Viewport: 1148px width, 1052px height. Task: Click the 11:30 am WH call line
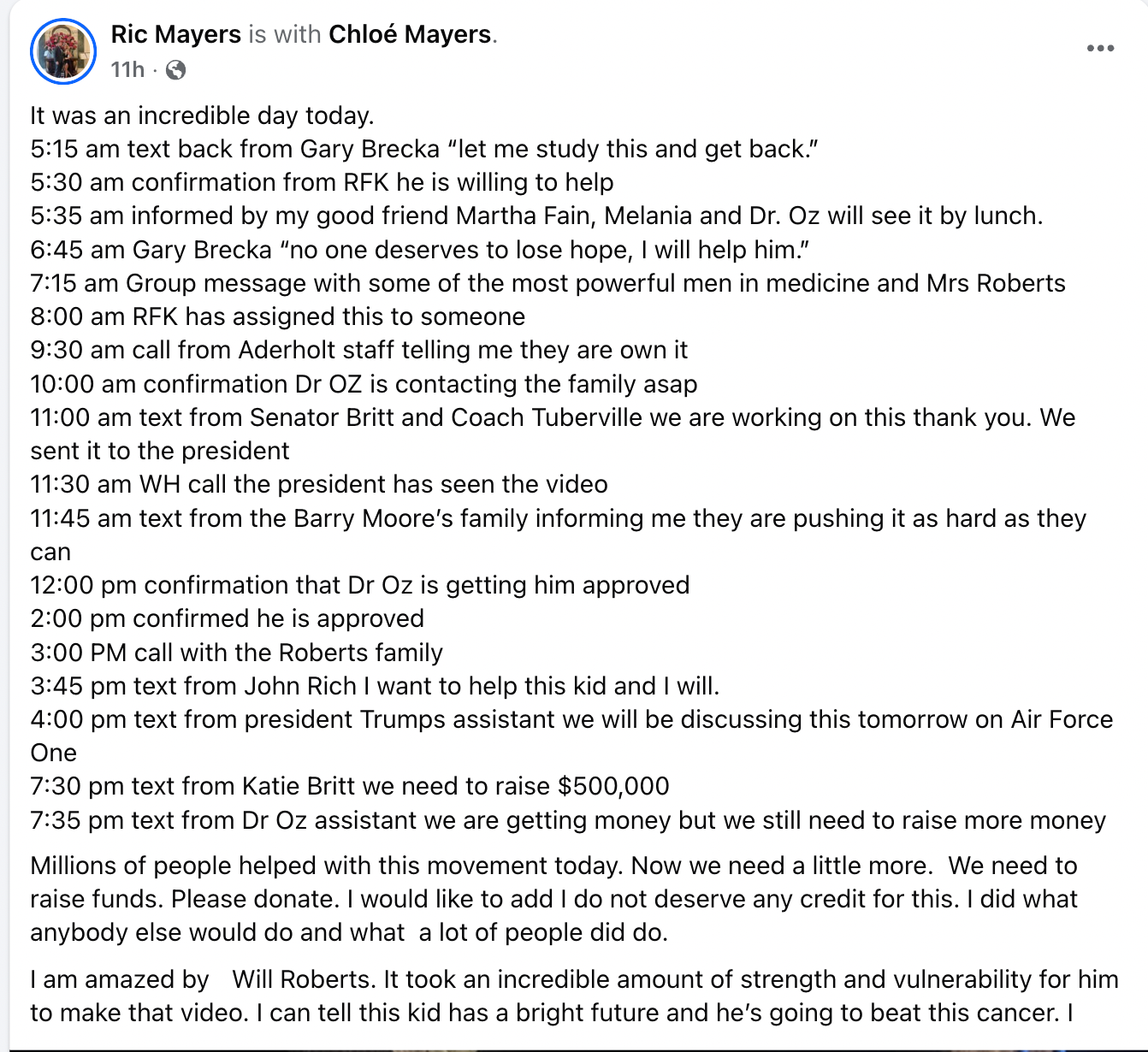click(x=318, y=484)
